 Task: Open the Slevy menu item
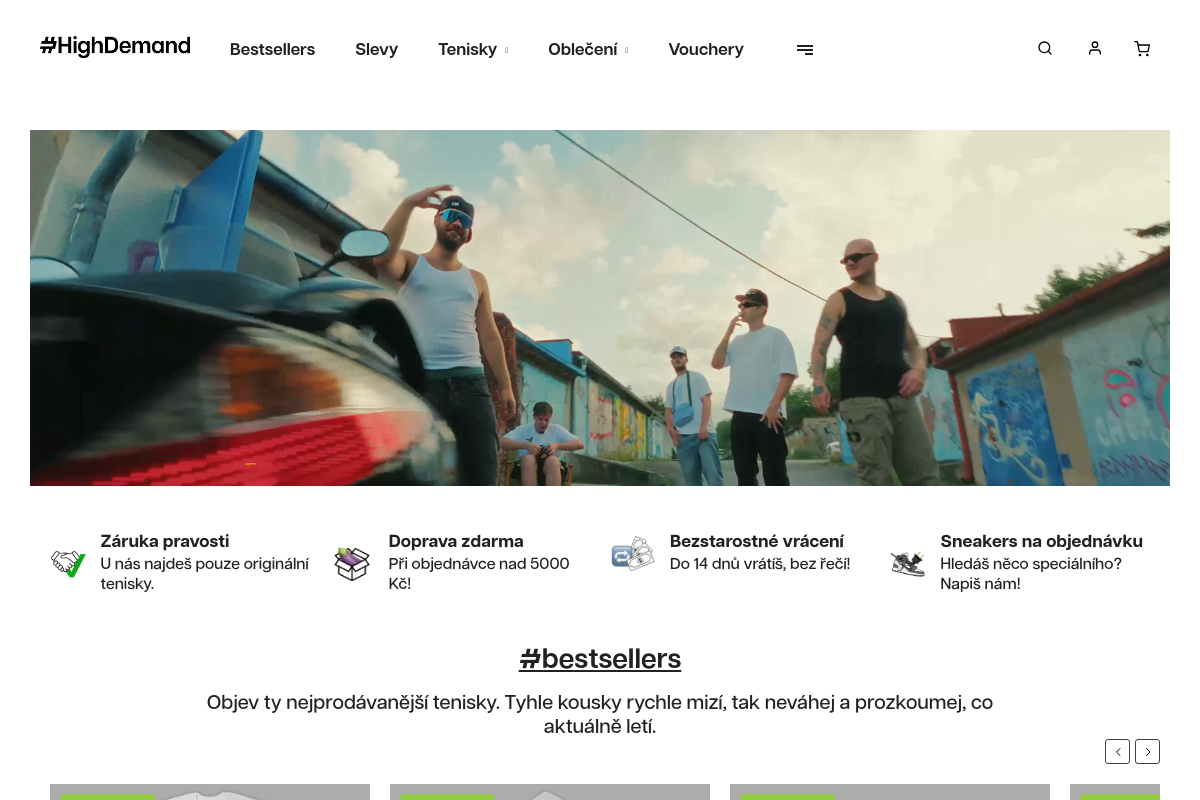click(377, 49)
